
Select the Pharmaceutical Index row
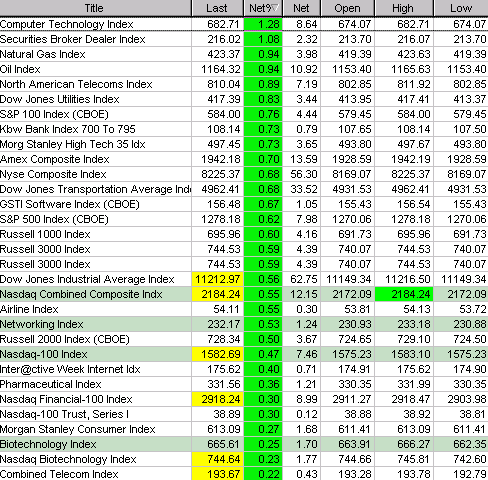pos(244,384)
